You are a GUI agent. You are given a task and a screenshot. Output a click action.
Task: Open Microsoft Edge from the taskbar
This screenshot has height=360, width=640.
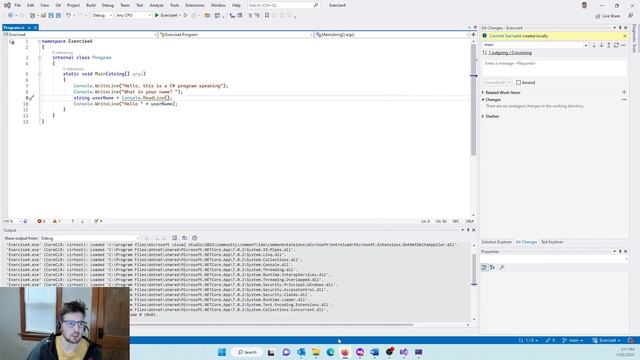(x=330, y=352)
